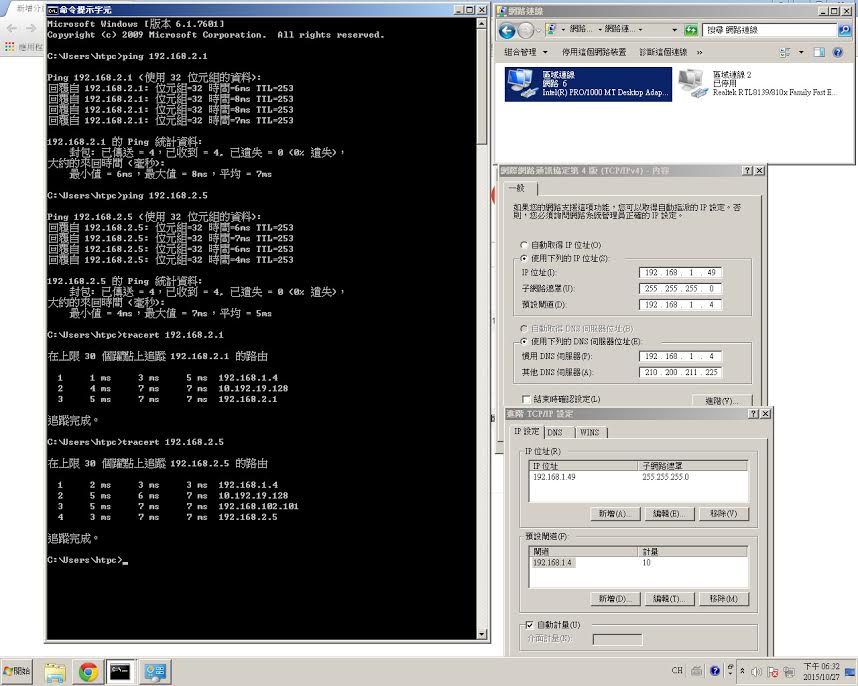The image size is (858, 686).
Task: Refresh the 網路連線 address bar
Action: point(691,30)
